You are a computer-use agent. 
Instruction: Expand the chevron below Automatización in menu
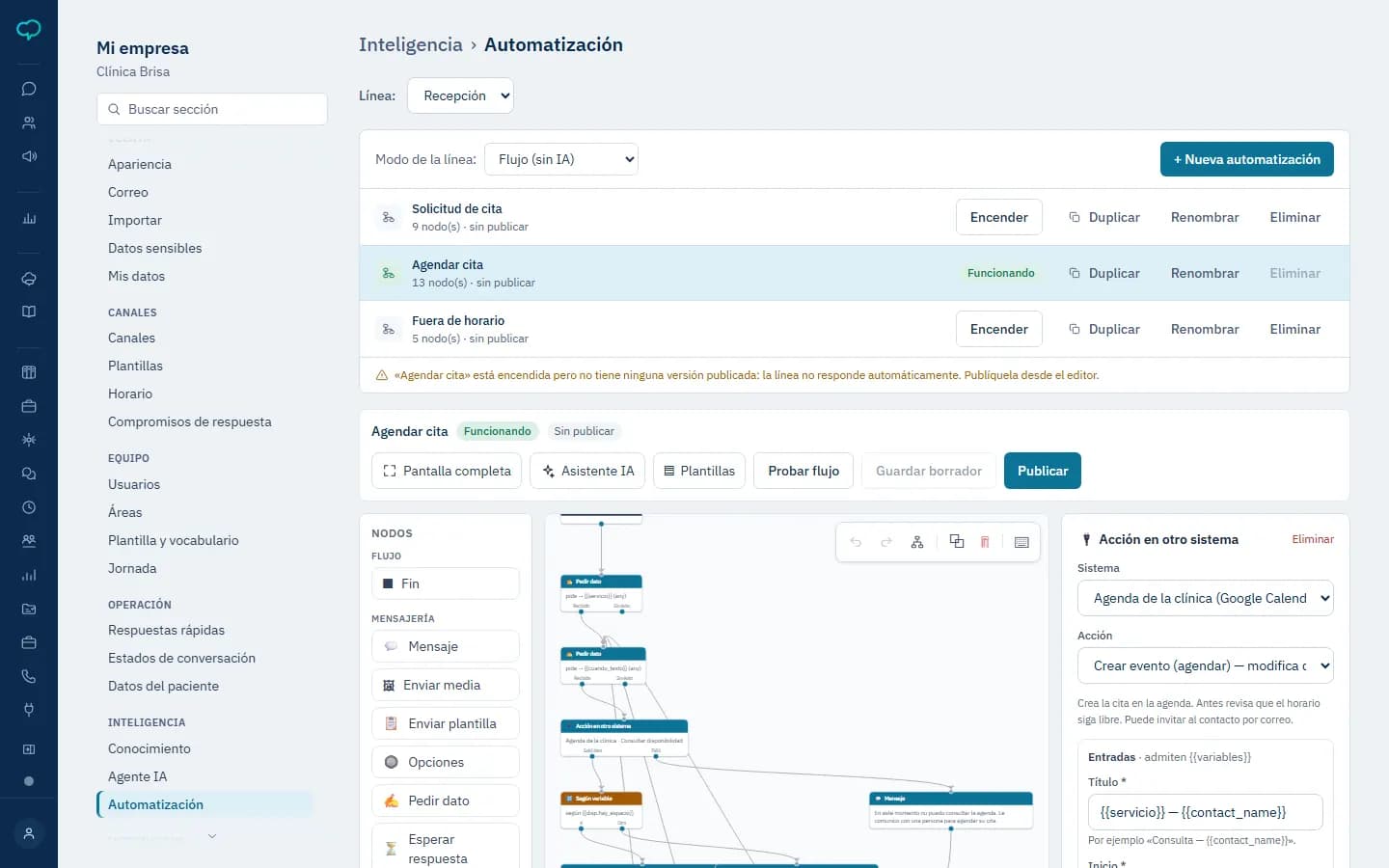212,836
